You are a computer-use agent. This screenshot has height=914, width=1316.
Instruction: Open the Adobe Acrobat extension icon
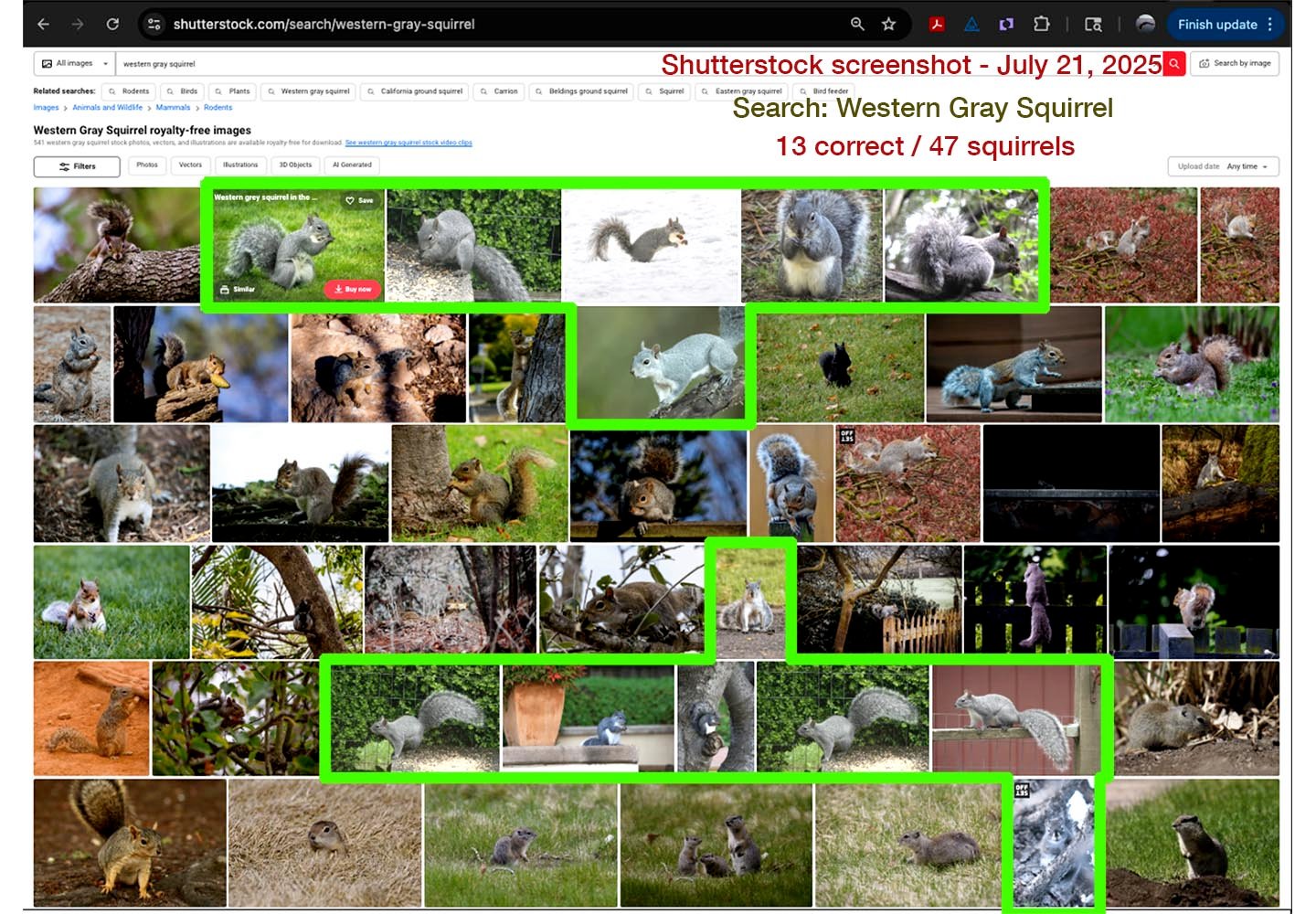(x=937, y=25)
